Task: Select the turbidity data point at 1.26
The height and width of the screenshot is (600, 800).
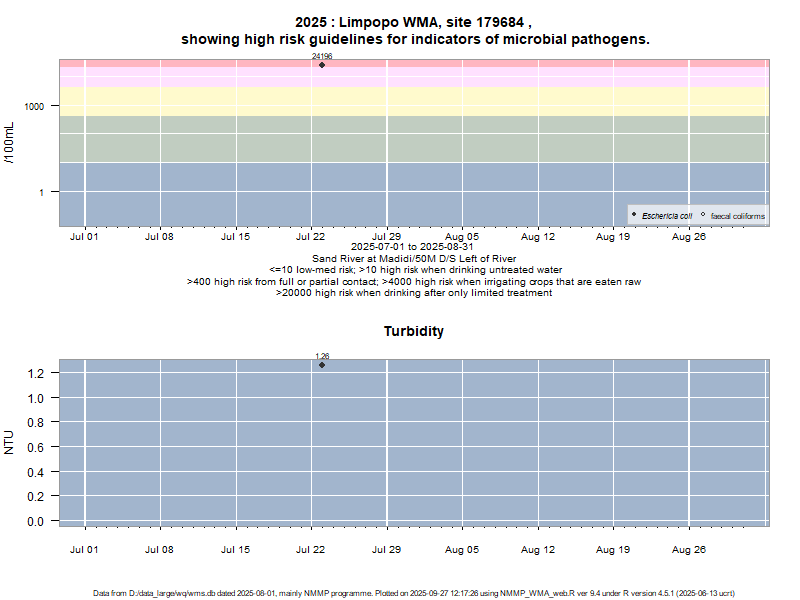Action: click(x=322, y=365)
